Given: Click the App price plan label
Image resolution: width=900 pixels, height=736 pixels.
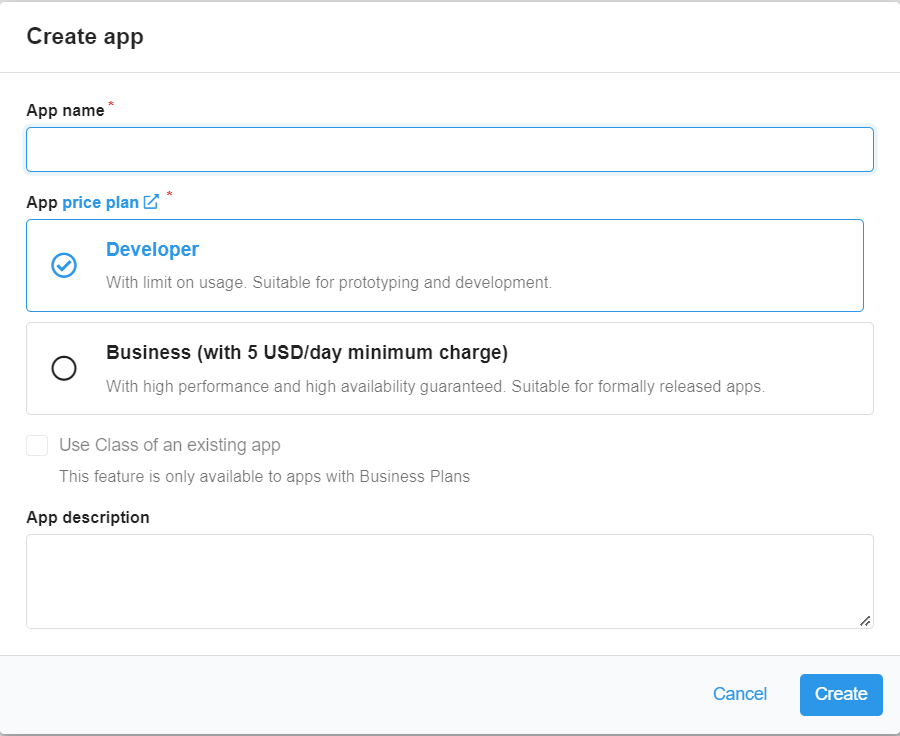Looking at the screenshot, I should (44, 201).
